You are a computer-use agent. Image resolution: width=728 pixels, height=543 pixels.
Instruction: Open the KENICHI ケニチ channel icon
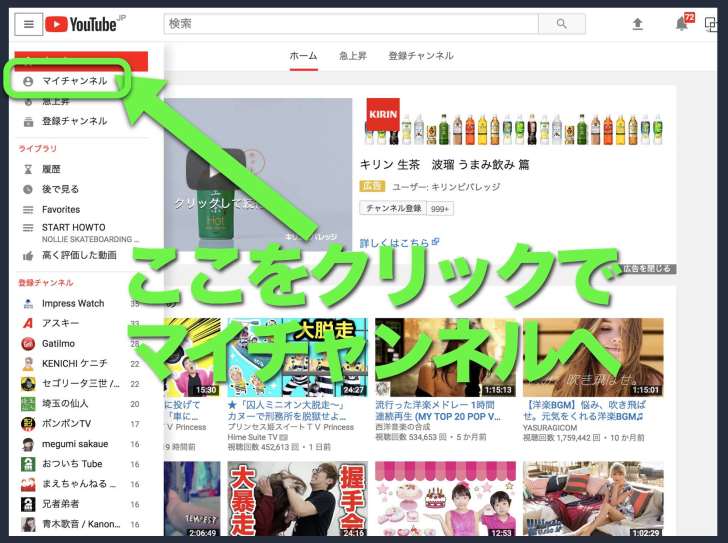pyautogui.click(x=28, y=363)
